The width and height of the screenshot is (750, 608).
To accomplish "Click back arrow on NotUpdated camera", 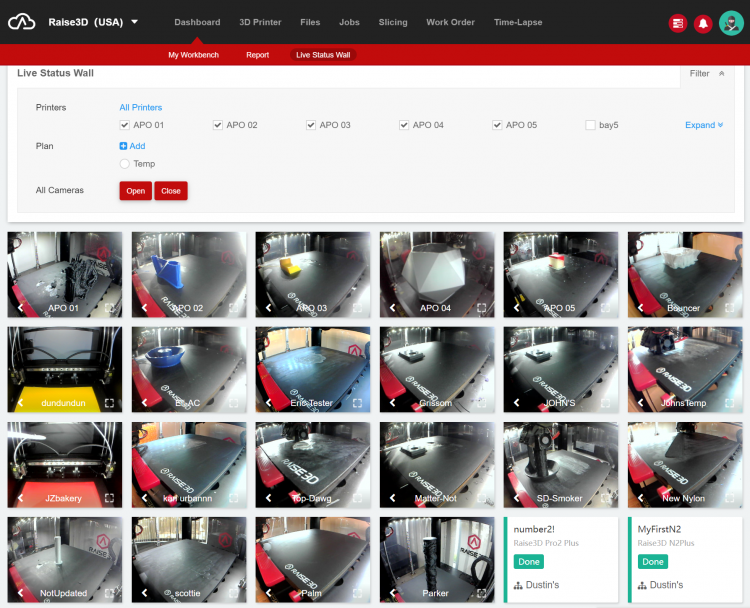I will [21, 593].
